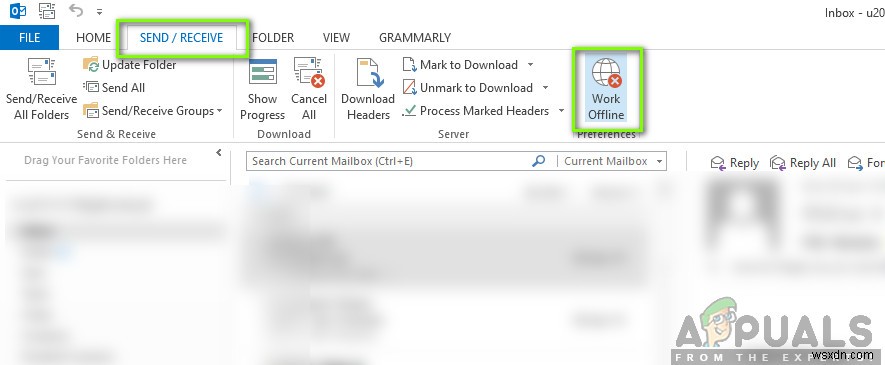Switch to the FOLDER tab
Image resolution: width=885 pixels, height=365 pixels.
pos(273,38)
